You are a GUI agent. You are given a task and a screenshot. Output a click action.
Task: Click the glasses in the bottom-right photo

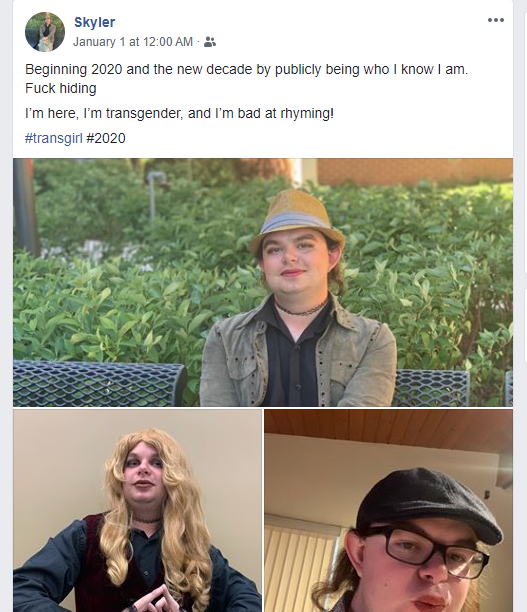[x=427, y=551]
